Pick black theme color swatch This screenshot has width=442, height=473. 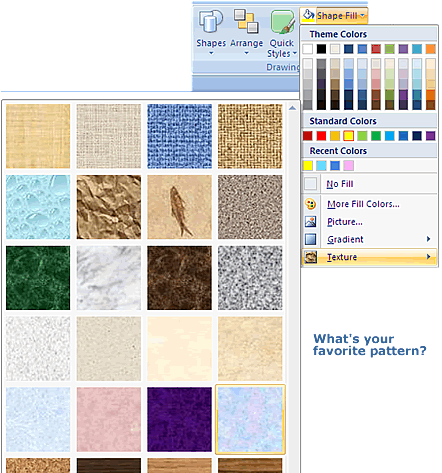[321, 49]
